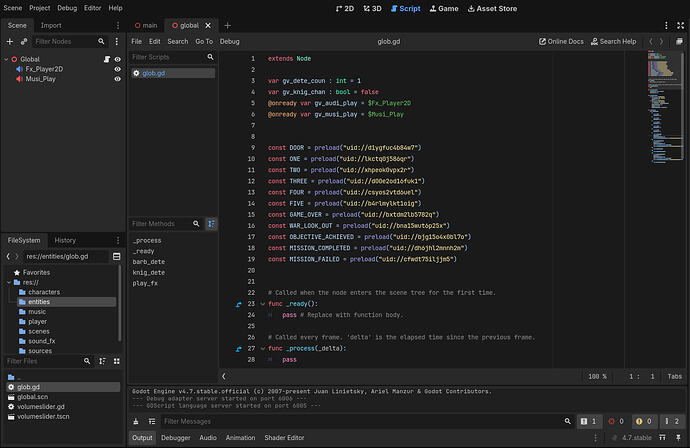Fold the _ready function code block

tap(263, 304)
